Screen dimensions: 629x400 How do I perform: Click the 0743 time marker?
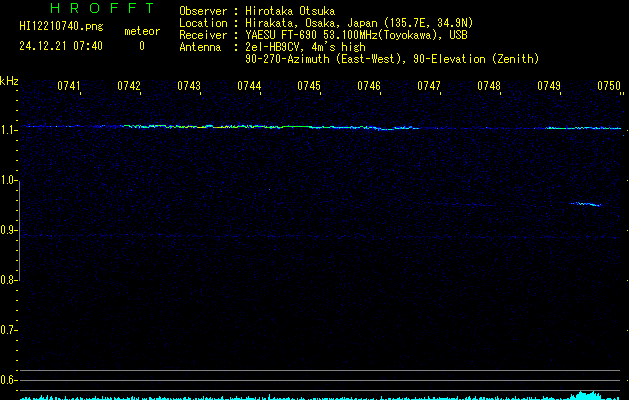(x=189, y=85)
